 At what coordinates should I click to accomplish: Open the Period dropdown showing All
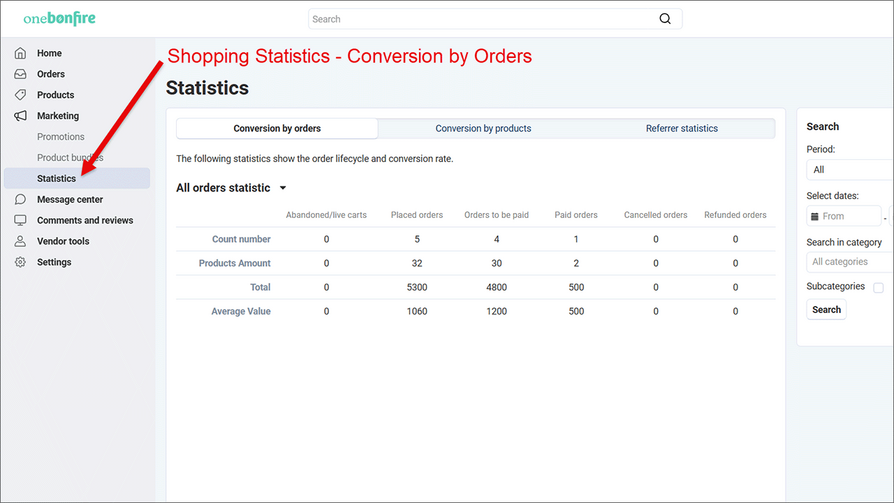click(850, 170)
